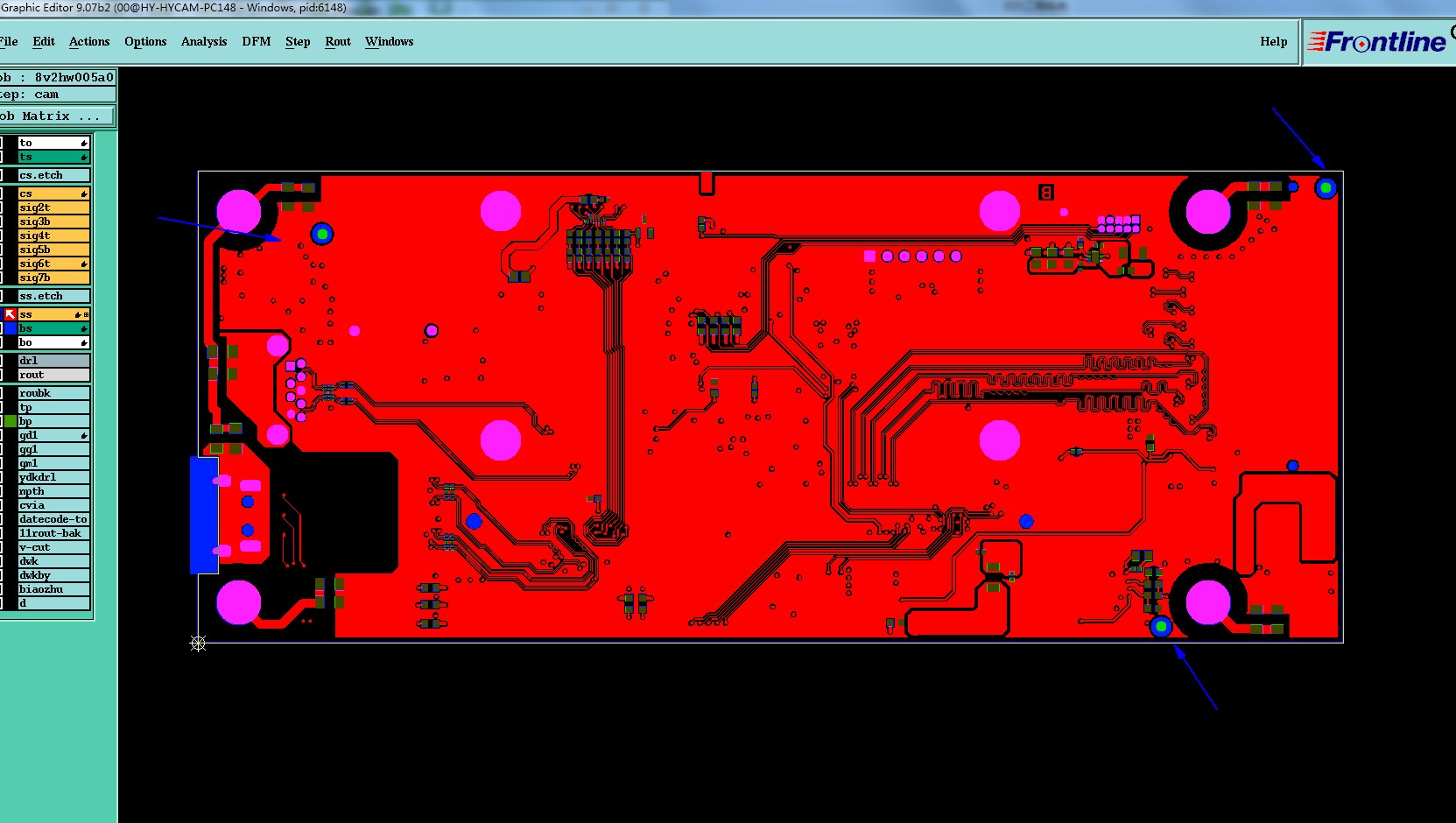Viewport: 1456px width, 823px height.
Task: Select the roubk layer row
Action: (54, 393)
